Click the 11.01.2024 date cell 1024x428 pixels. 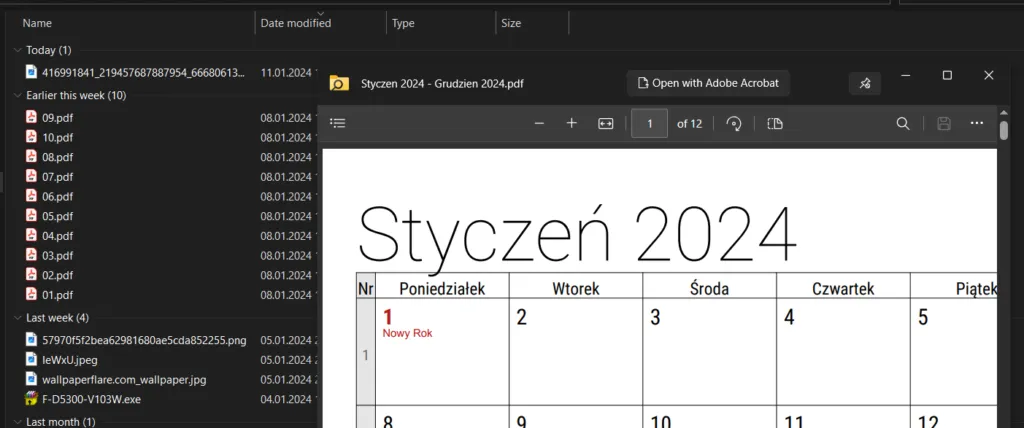tap(286, 72)
